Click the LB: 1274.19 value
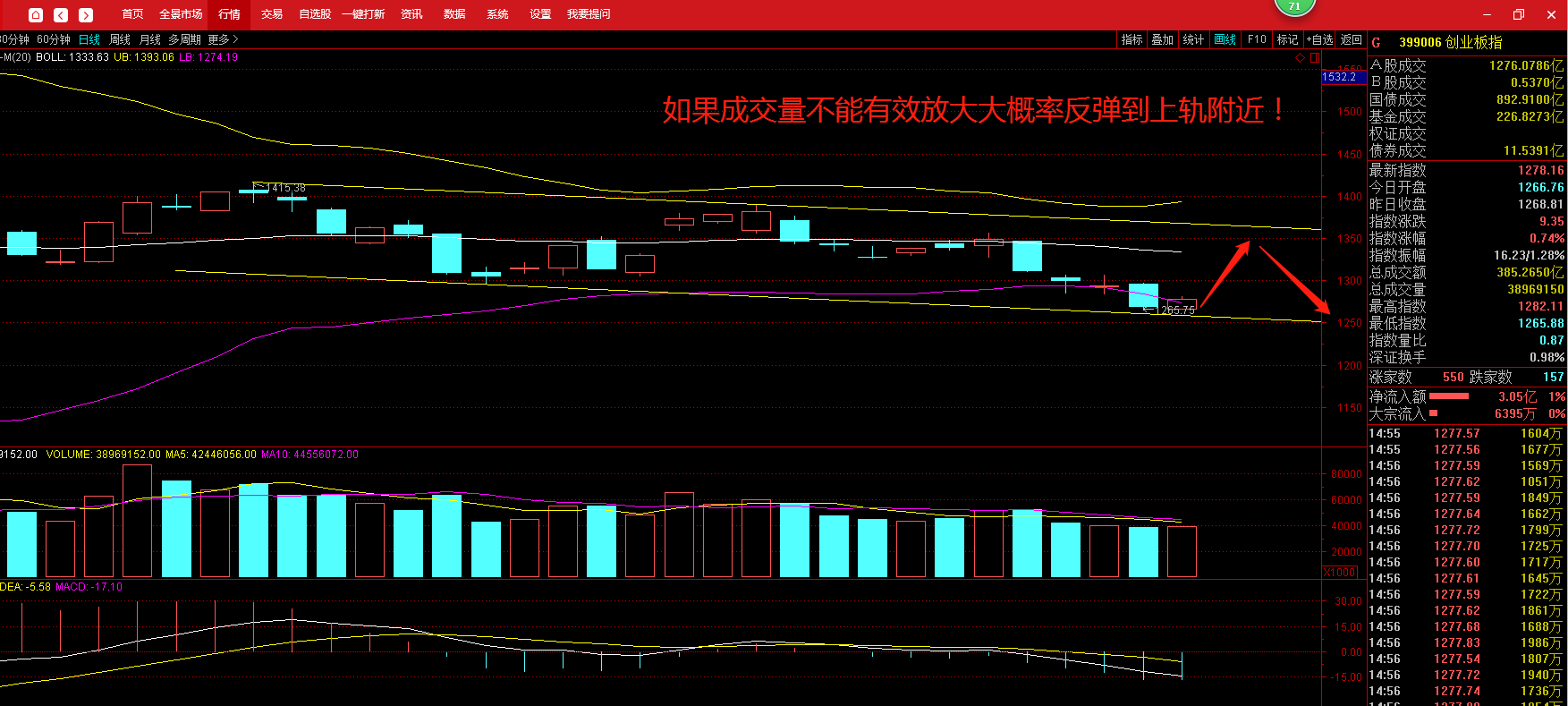This screenshot has height=706, width=1568. point(208,57)
